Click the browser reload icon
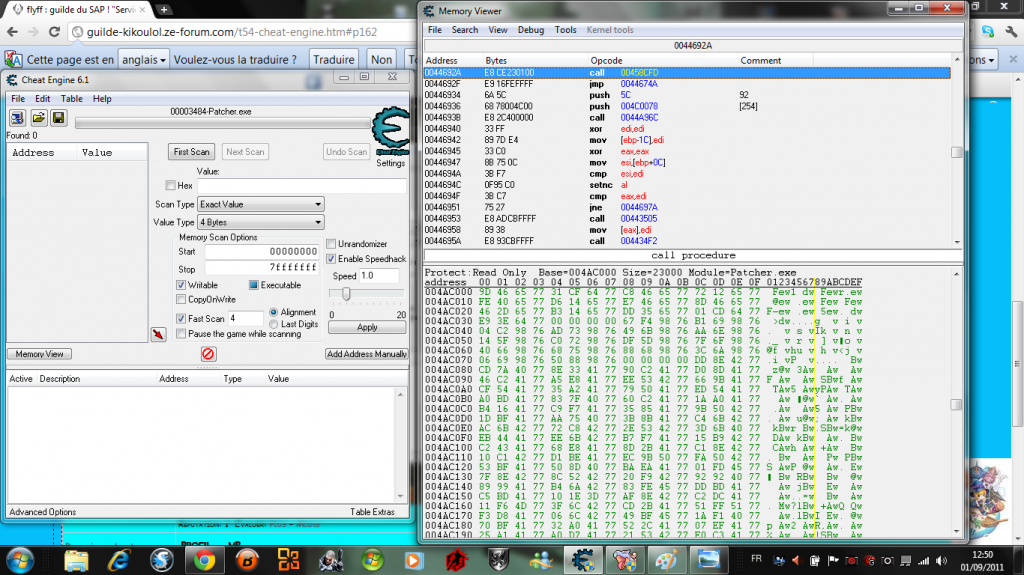 pos(54,32)
